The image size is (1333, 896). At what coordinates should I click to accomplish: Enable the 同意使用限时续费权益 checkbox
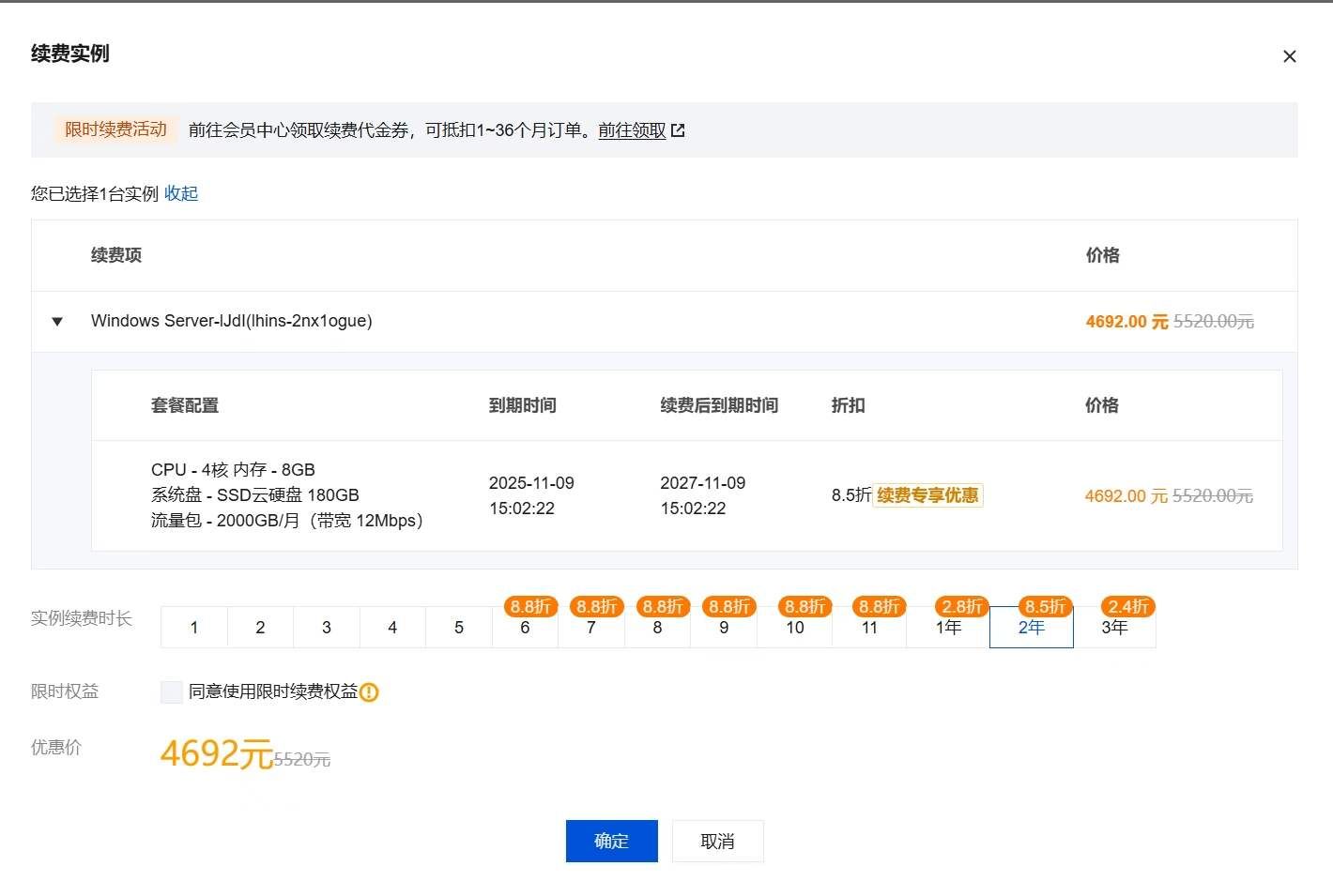click(x=171, y=691)
